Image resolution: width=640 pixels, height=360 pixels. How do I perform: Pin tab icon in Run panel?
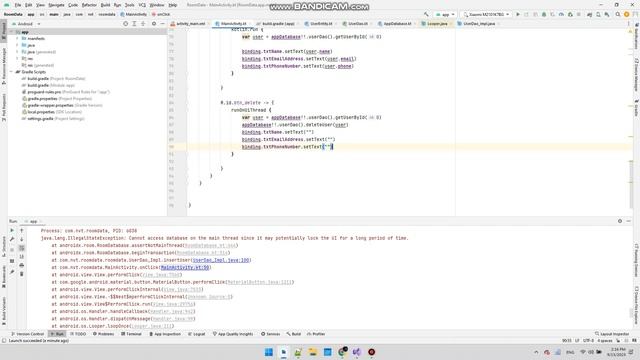[12, 272]
